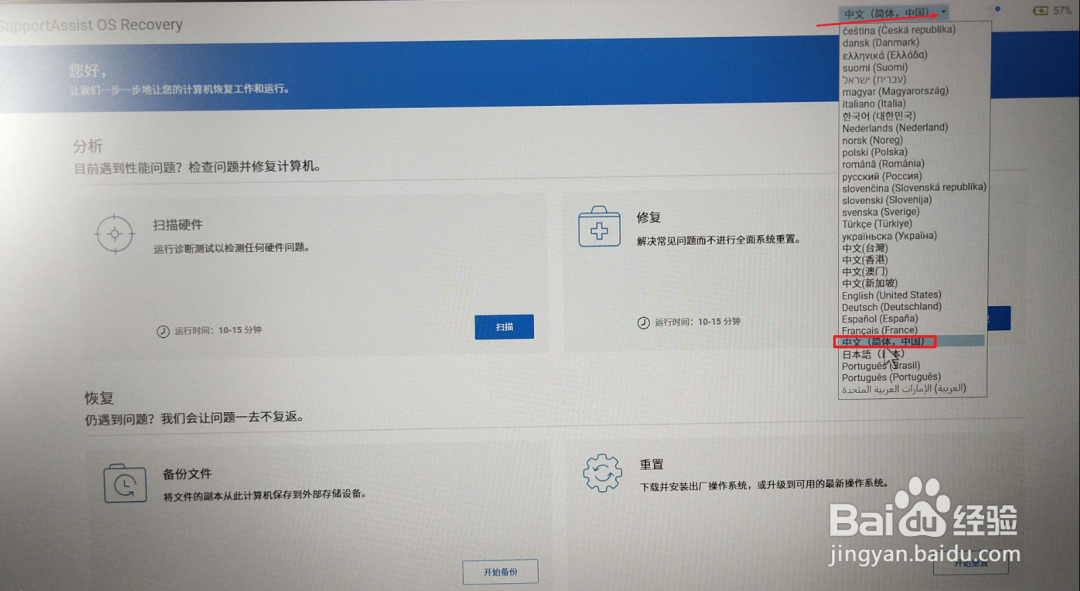The height and width of the screenshot is (591, 1080).
Task: Pick slovenski (Slovenija) language
Action: [x=886, y=200]
